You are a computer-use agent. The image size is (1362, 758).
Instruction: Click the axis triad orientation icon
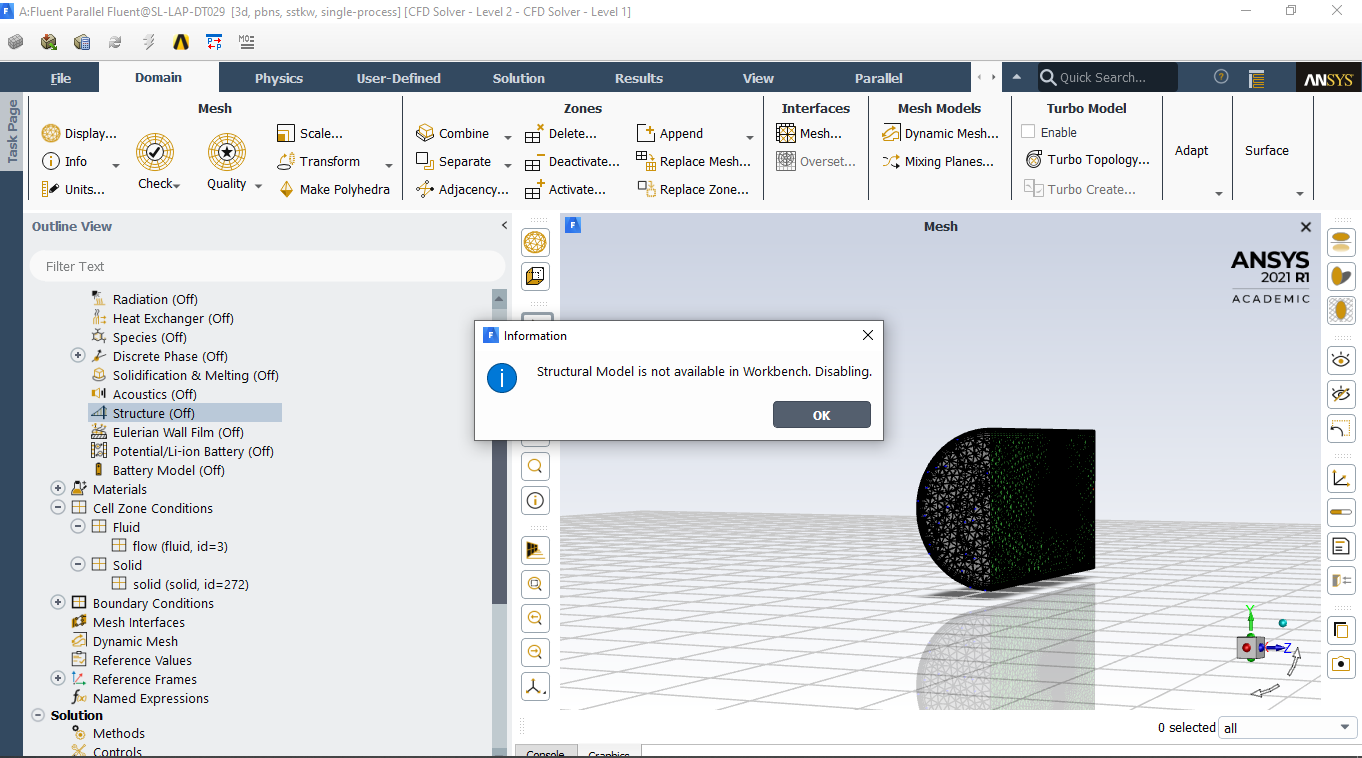[x=536, y=686]
